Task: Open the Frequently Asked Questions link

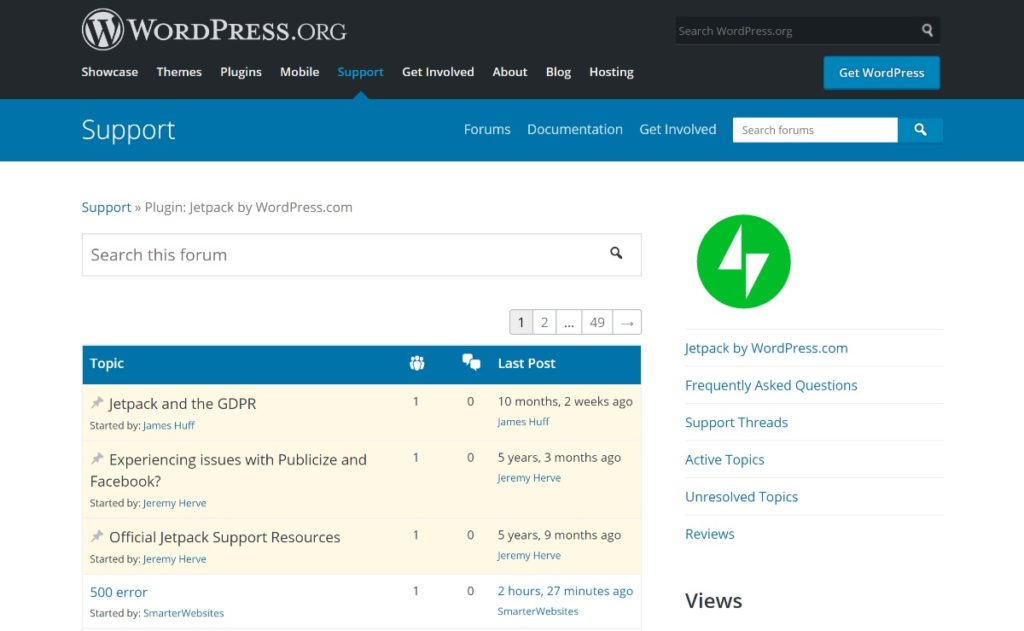Action: point(770,385)
